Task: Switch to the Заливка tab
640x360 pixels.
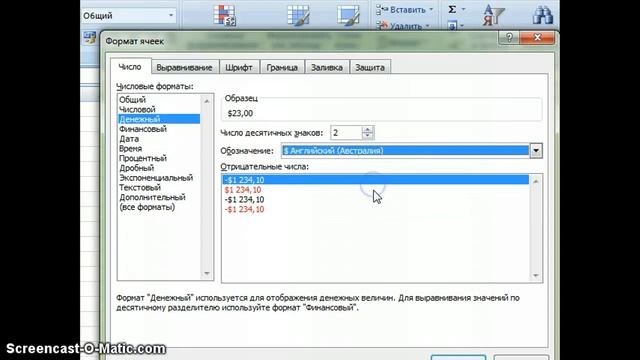Action: (327, 67)
